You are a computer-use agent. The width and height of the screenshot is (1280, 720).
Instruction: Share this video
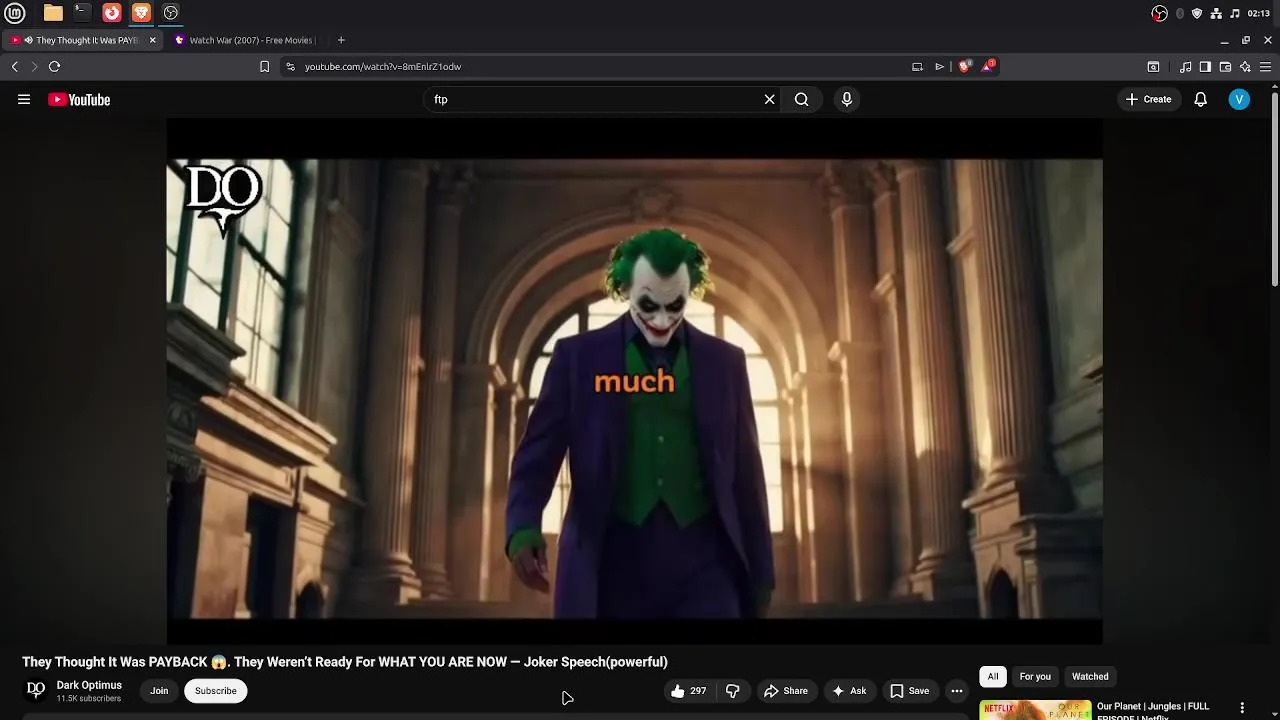785,691
